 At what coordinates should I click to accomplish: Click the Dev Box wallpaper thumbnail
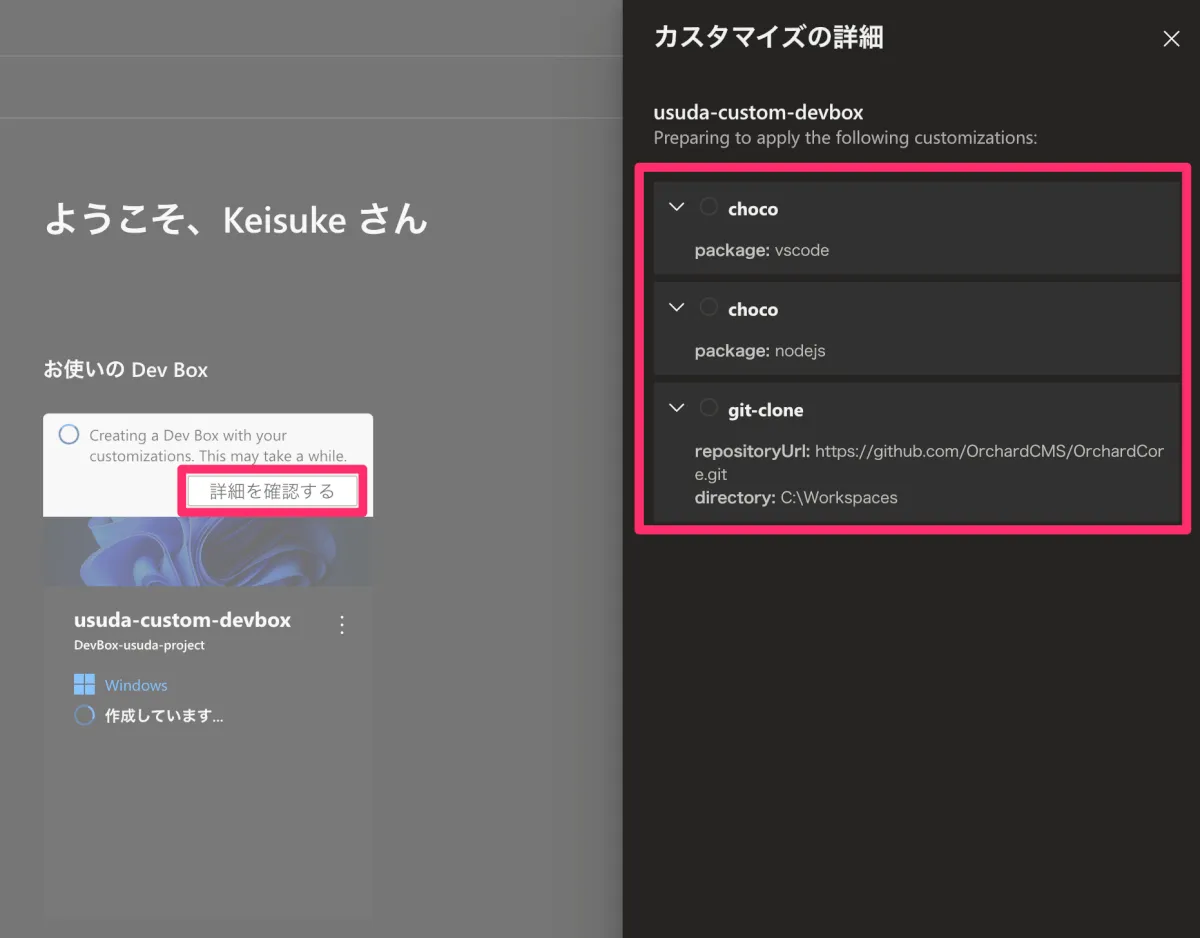click(x=208, y=551)
